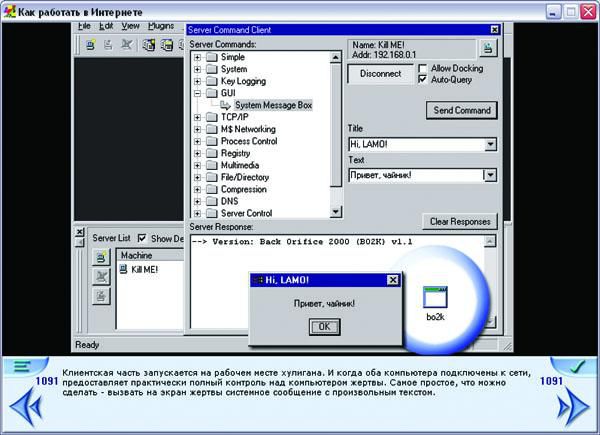Enable the Allow Docking checkbox
Viewport: 600px width, 435px height.
pyautogui.click(x=423, y=67)
